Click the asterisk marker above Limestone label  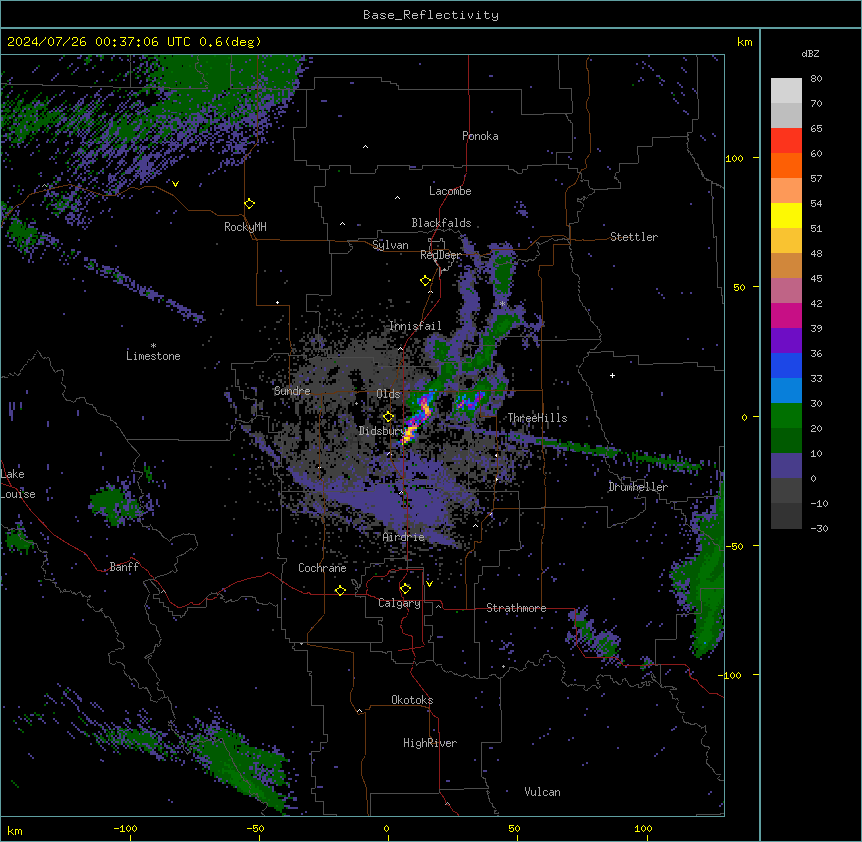click(153, 346)
